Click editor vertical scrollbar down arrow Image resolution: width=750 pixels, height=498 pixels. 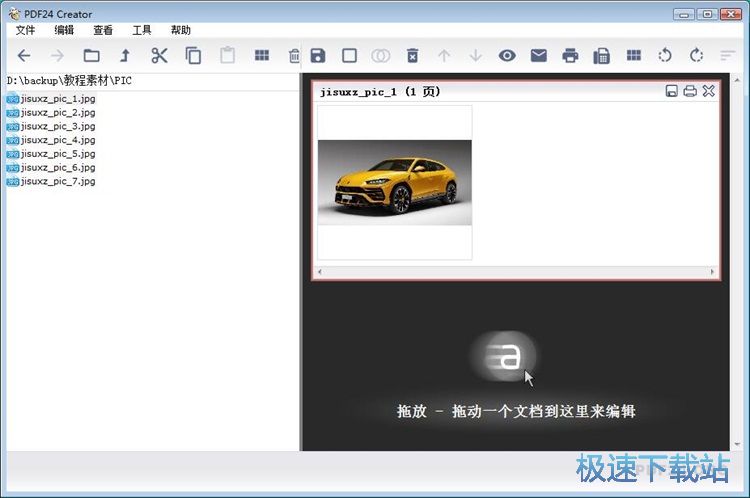(x=737, y=444)
